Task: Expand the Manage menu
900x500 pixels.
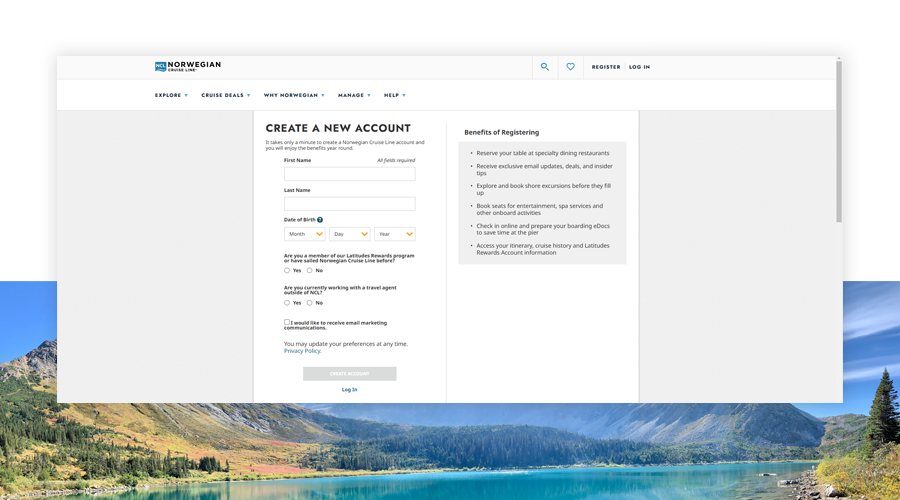Action: click(x=354, y=95)
